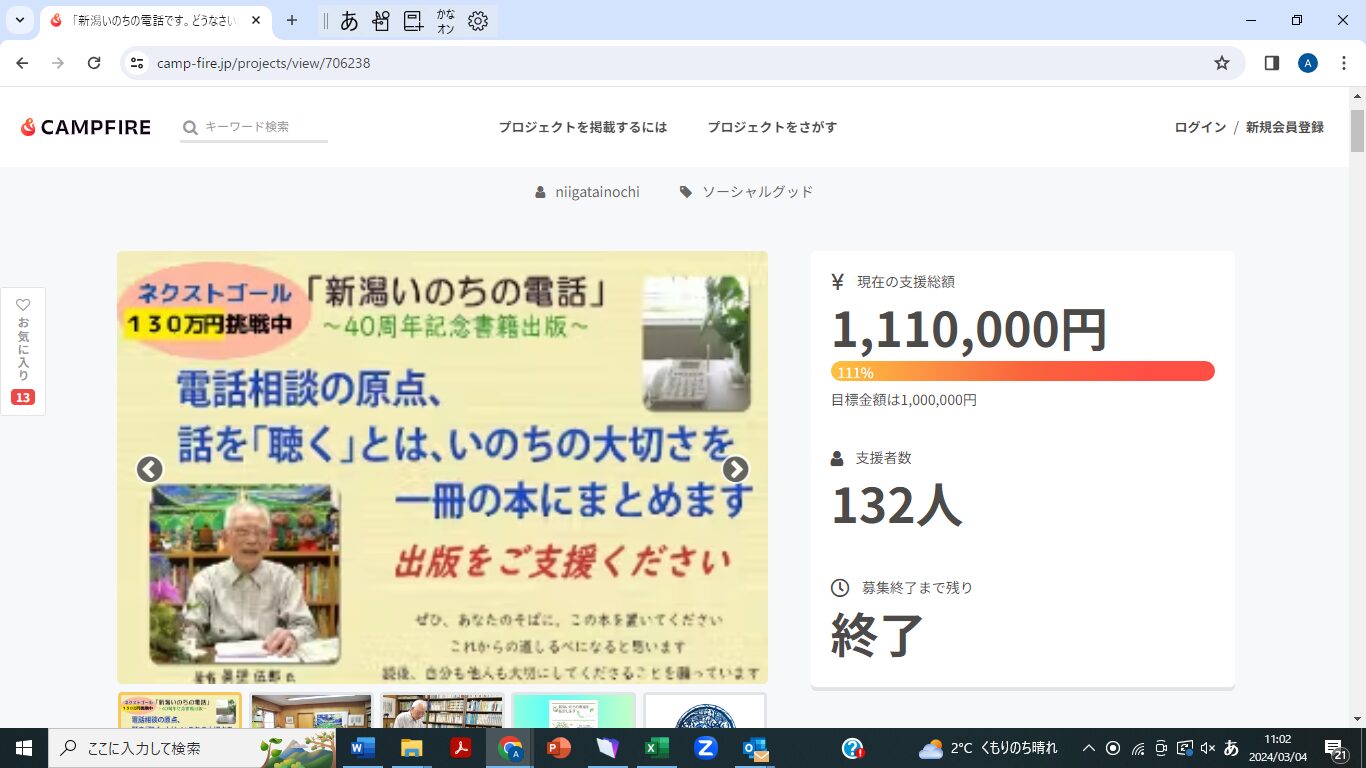The image size is (1366, 768).
Task: Click the 1,110,000円 total amount
Action: [x=969, y=330]
